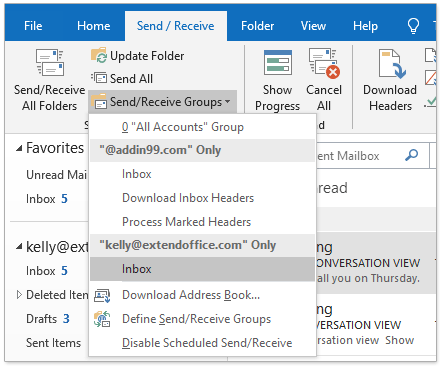Viewport: 440px width, 366px height.
Task: Collapse the Favorites section
Action: (x=19, y=148)
